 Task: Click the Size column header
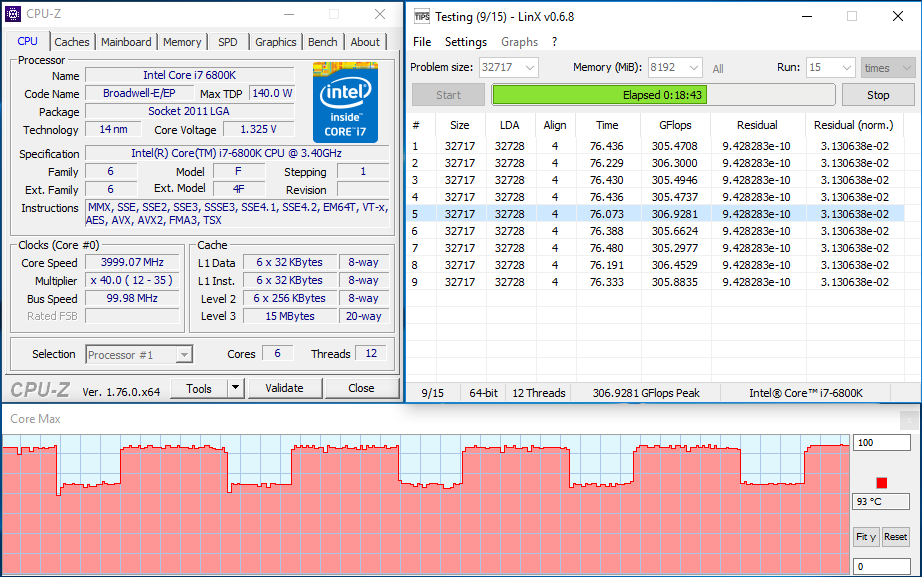pos(460,125)
